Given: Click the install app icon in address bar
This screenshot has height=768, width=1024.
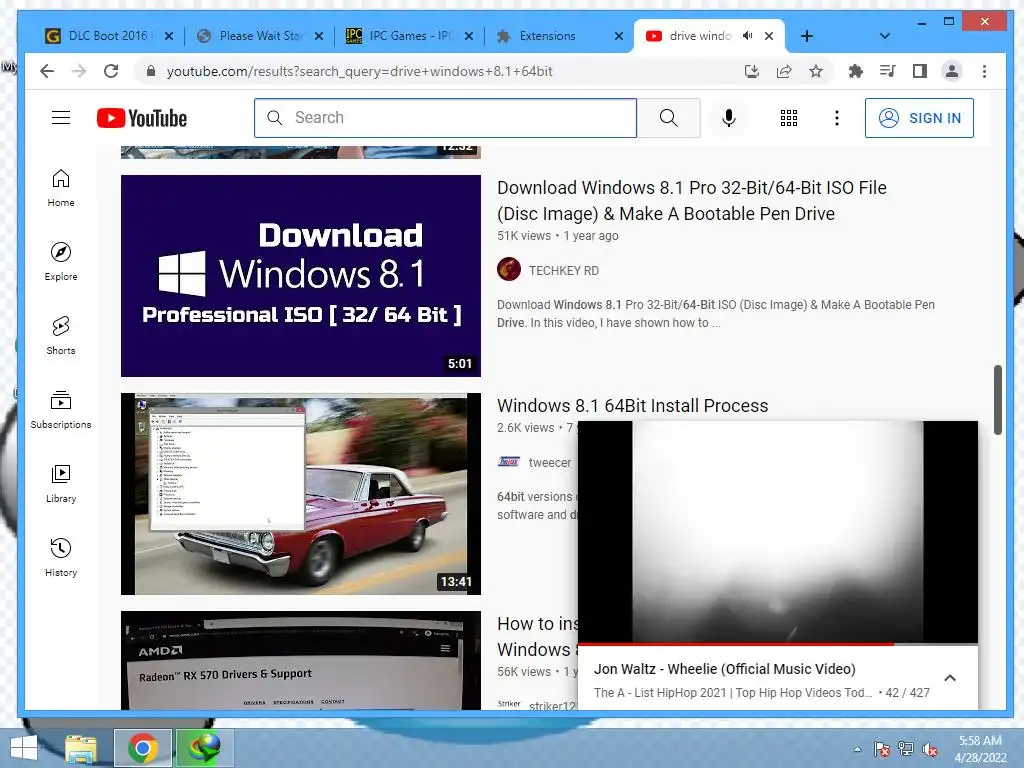Looking at the screenshot, I should (x=752, y=71).
